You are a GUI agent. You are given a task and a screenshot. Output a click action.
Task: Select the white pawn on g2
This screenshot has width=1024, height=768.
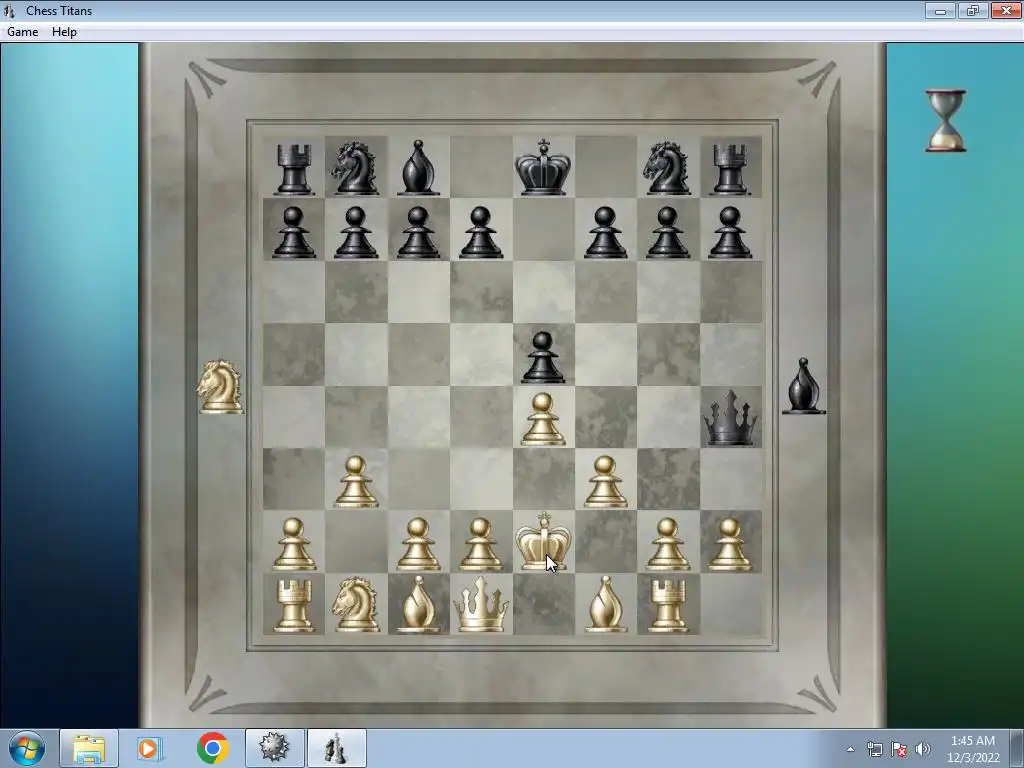click(667, 545)
